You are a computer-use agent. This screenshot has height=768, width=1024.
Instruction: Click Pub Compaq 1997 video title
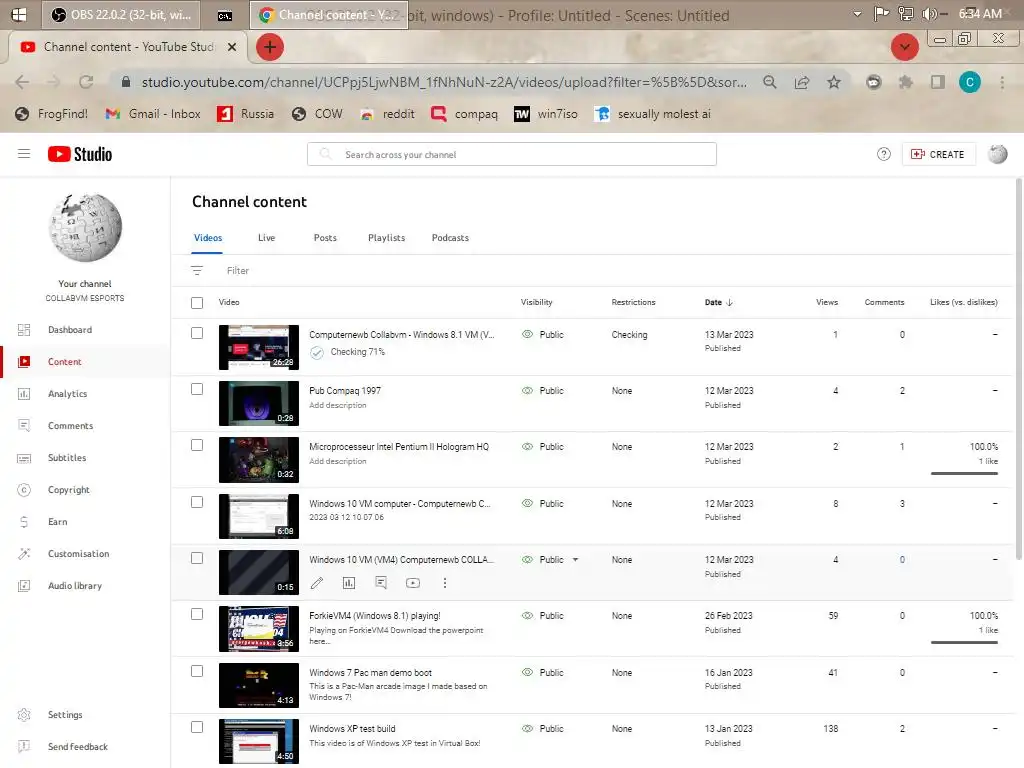tap(345, 391)
